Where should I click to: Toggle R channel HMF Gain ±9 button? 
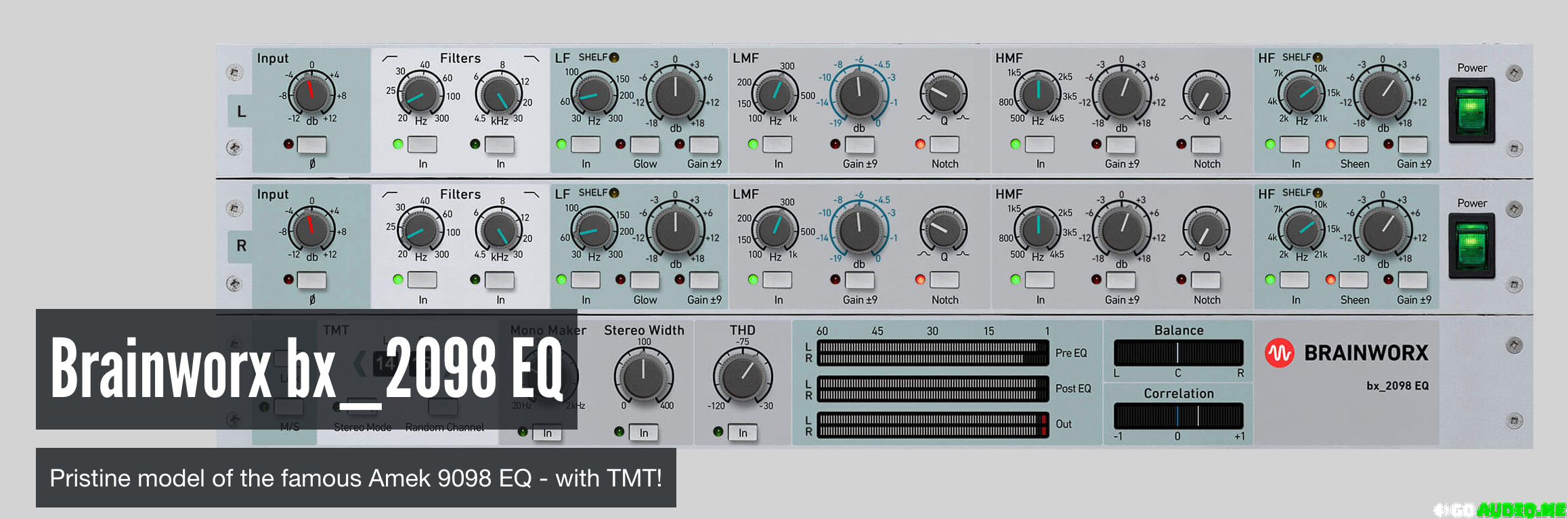tap(1121, 280)
